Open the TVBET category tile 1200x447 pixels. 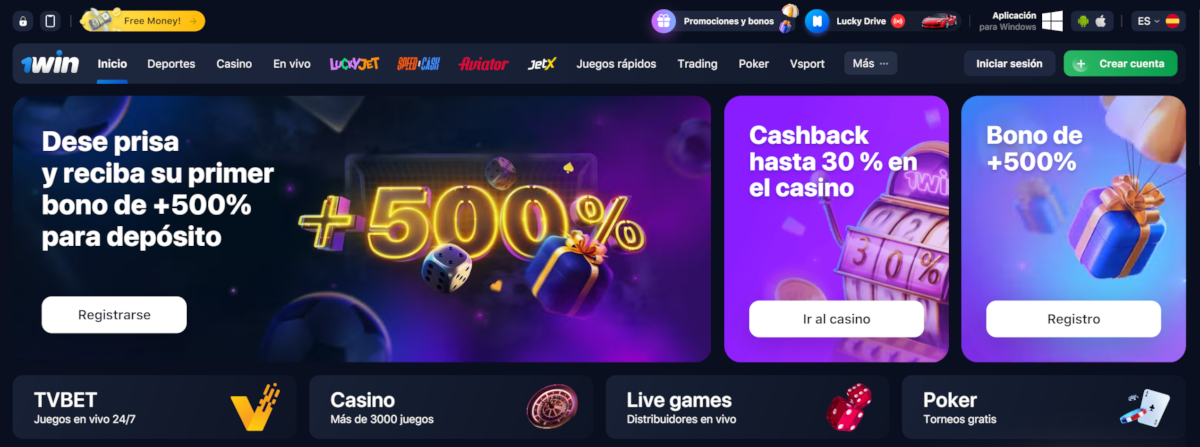pyautogui.click(x=155, y=407)
